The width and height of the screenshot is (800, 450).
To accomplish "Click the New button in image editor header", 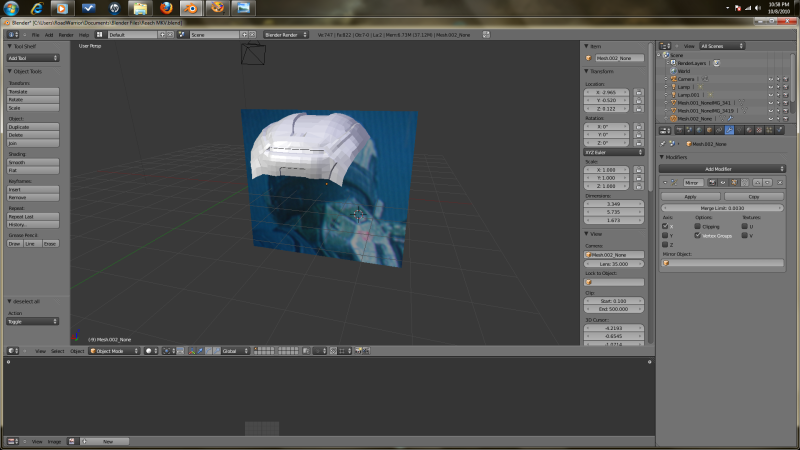I will tap(108, 441).
